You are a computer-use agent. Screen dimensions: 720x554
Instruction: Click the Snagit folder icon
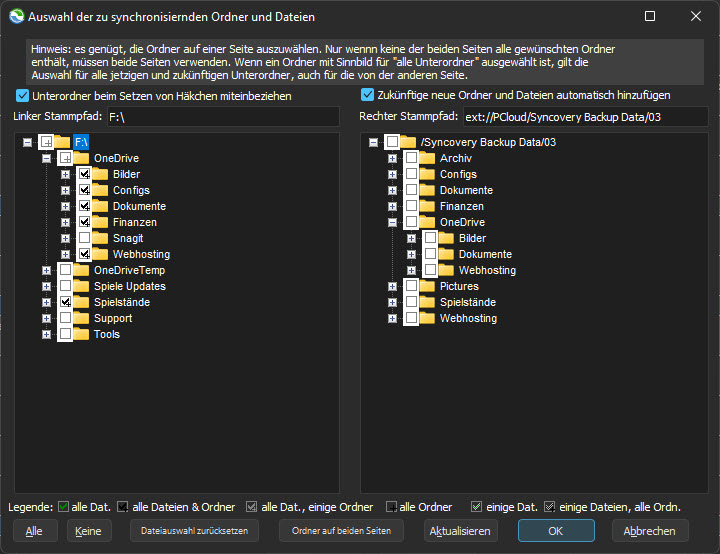coord(100,238)
